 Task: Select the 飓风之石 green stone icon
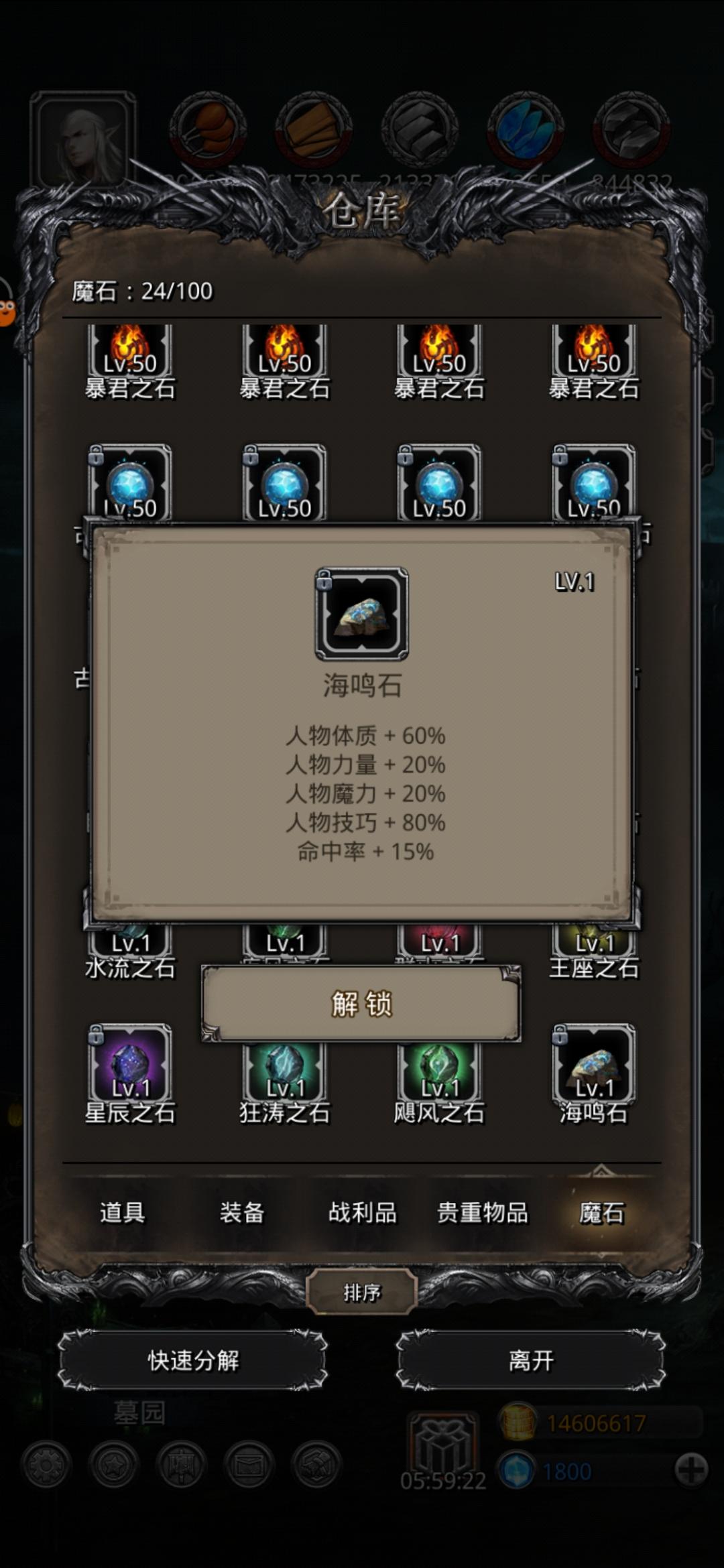coord(439,1072)
